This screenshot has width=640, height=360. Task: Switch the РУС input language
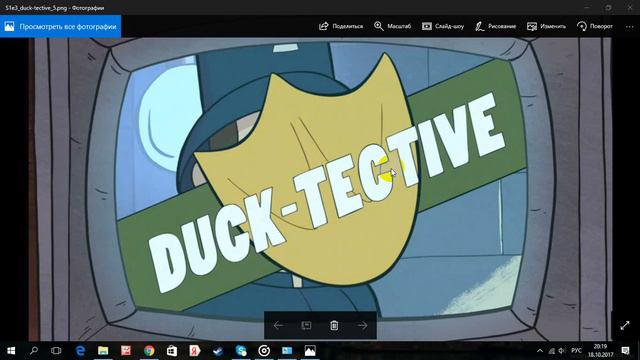pos(576,351)
